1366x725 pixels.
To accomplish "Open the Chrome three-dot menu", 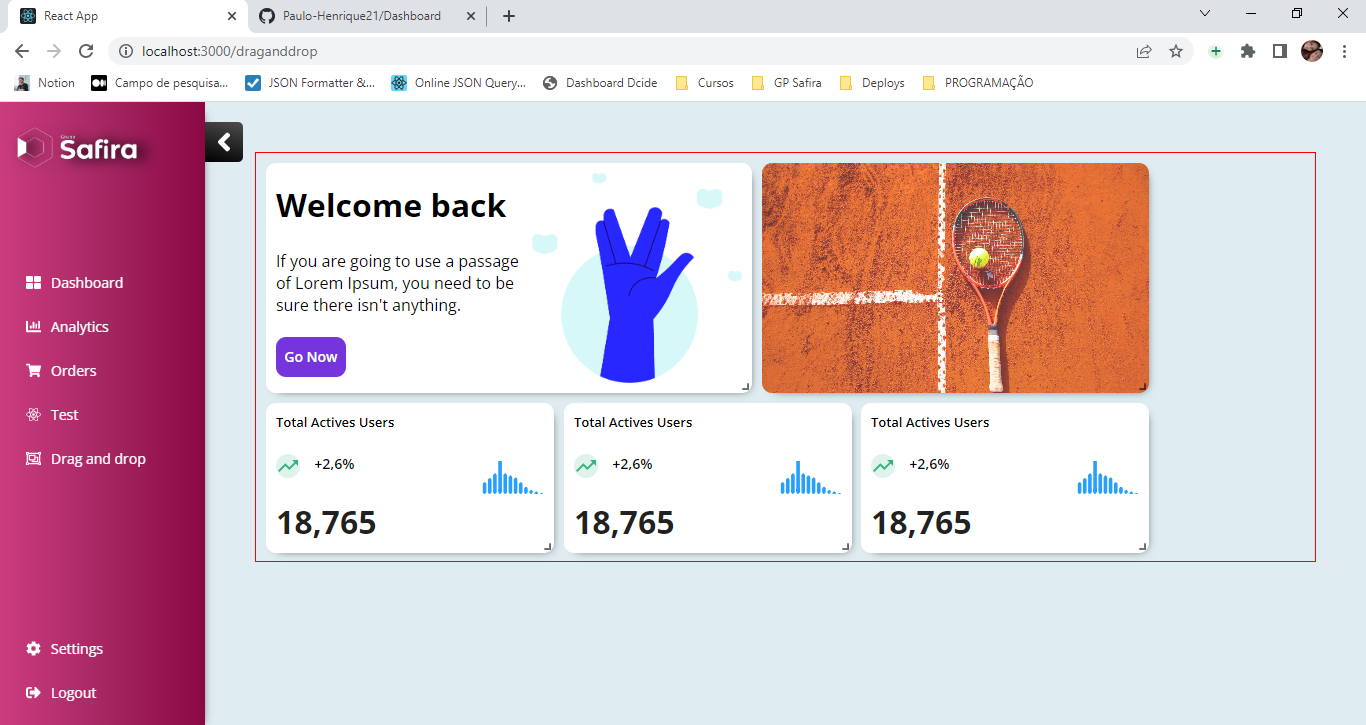I will point(1343,51).
